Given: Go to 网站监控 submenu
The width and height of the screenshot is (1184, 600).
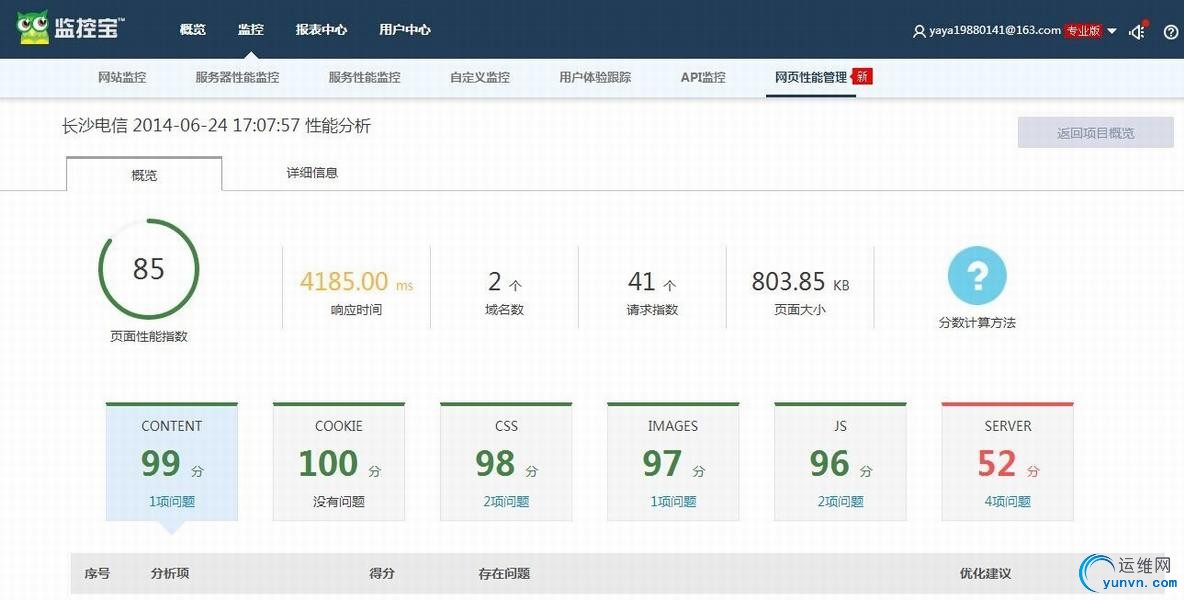Looking at the screenshot, I should [x=122, y=77].
